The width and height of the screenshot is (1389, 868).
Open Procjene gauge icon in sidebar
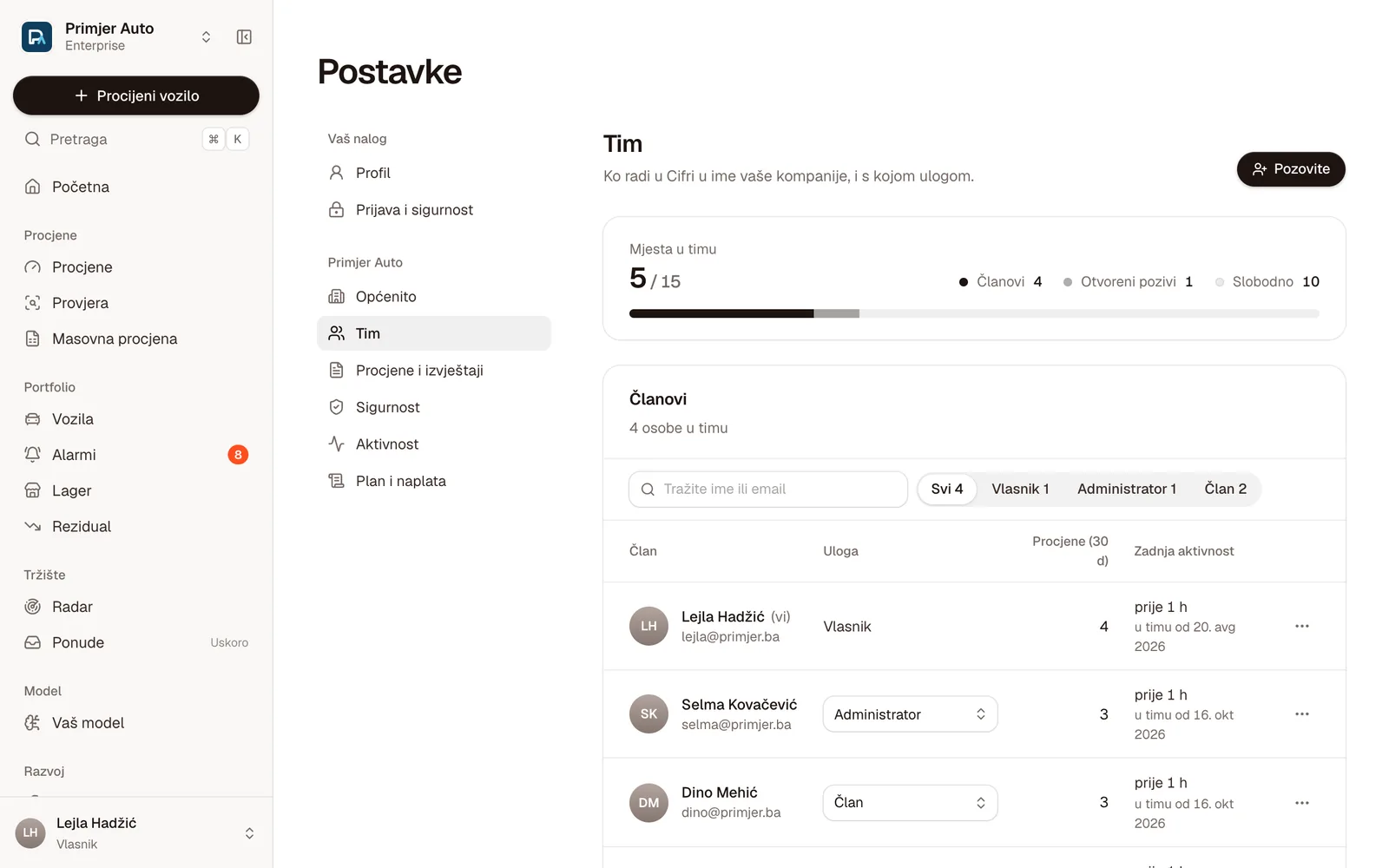[x=33, y=267]
